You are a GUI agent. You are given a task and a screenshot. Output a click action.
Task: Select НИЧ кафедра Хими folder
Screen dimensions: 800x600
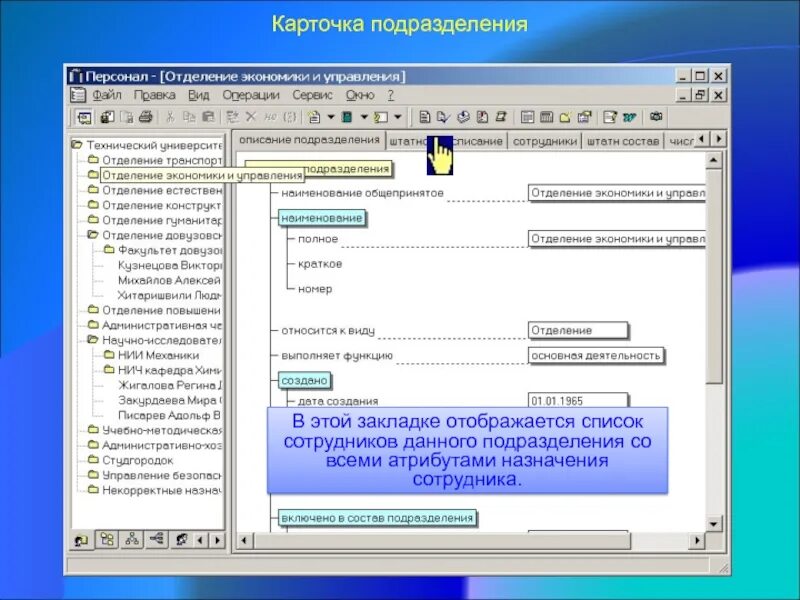pyautogui.click(x=170, y=370)
